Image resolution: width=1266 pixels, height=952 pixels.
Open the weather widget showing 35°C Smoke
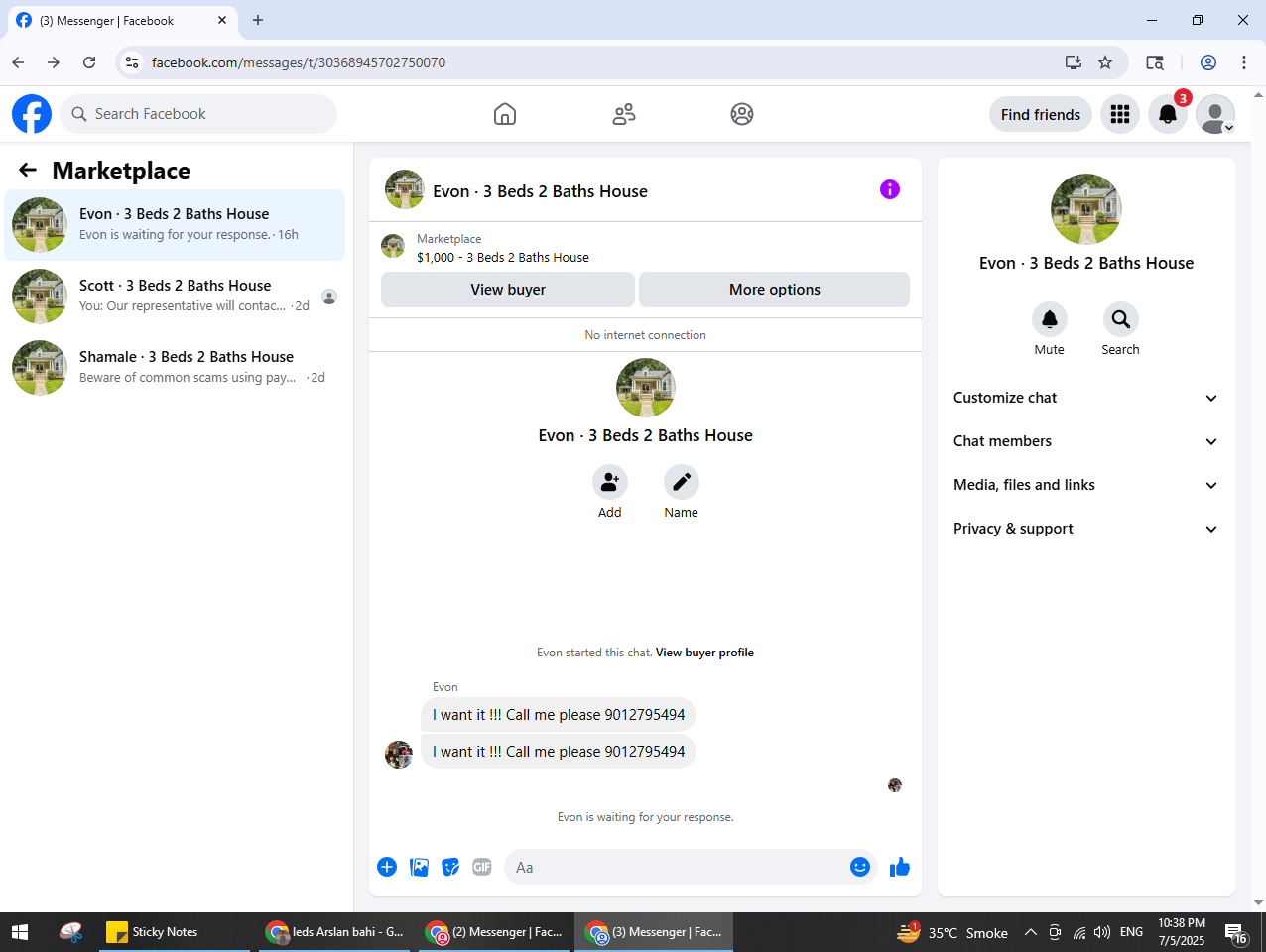pyautogui.click(x=952, y=932)
